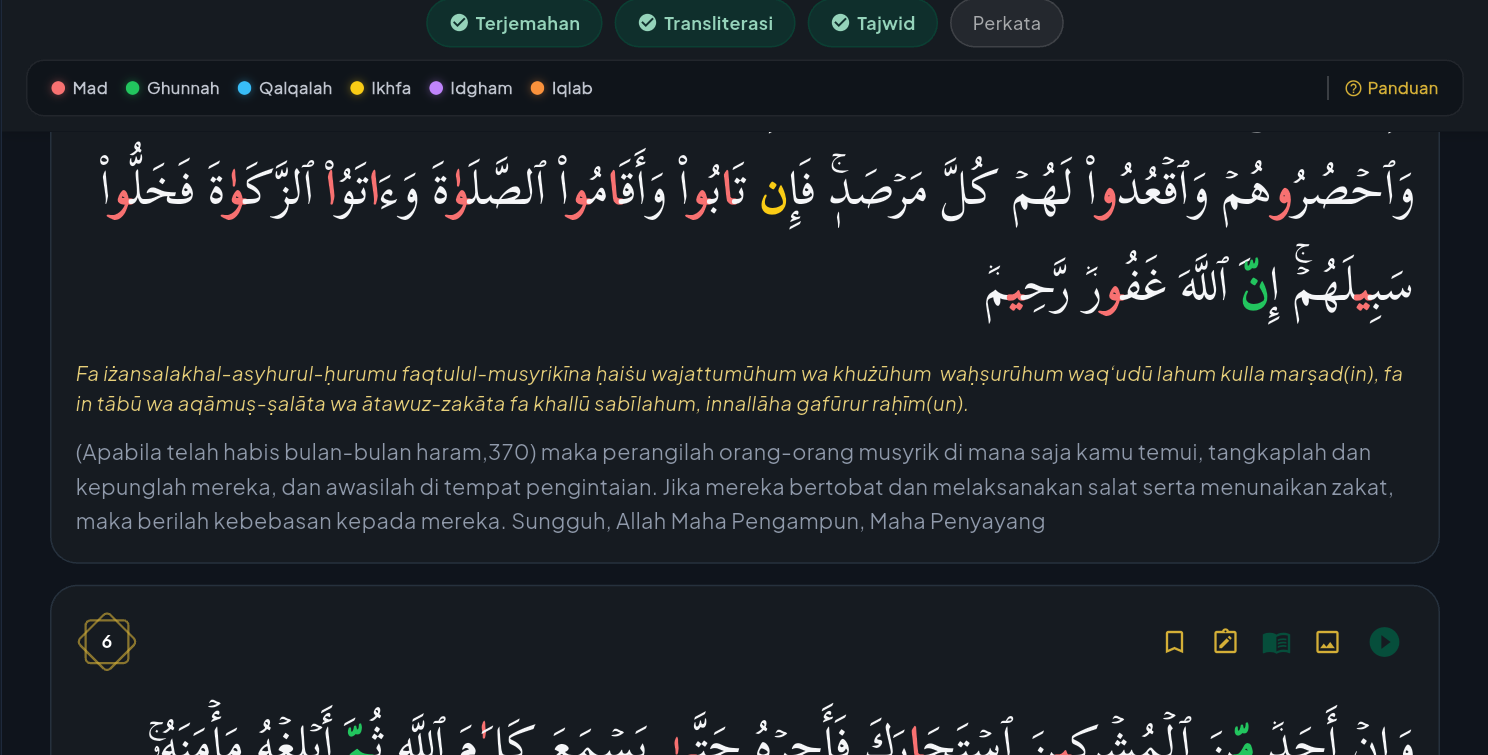This screenshot has height=755, width=1488.
Task: Click the Qalqalah blue color legend dot
Action: (245, 88)
